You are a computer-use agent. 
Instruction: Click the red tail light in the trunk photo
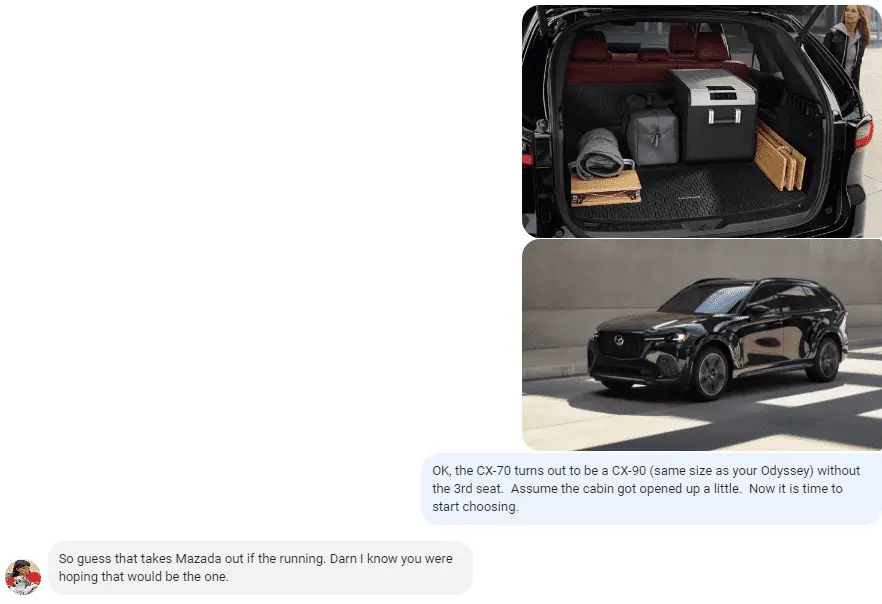(x=863, y=133)
